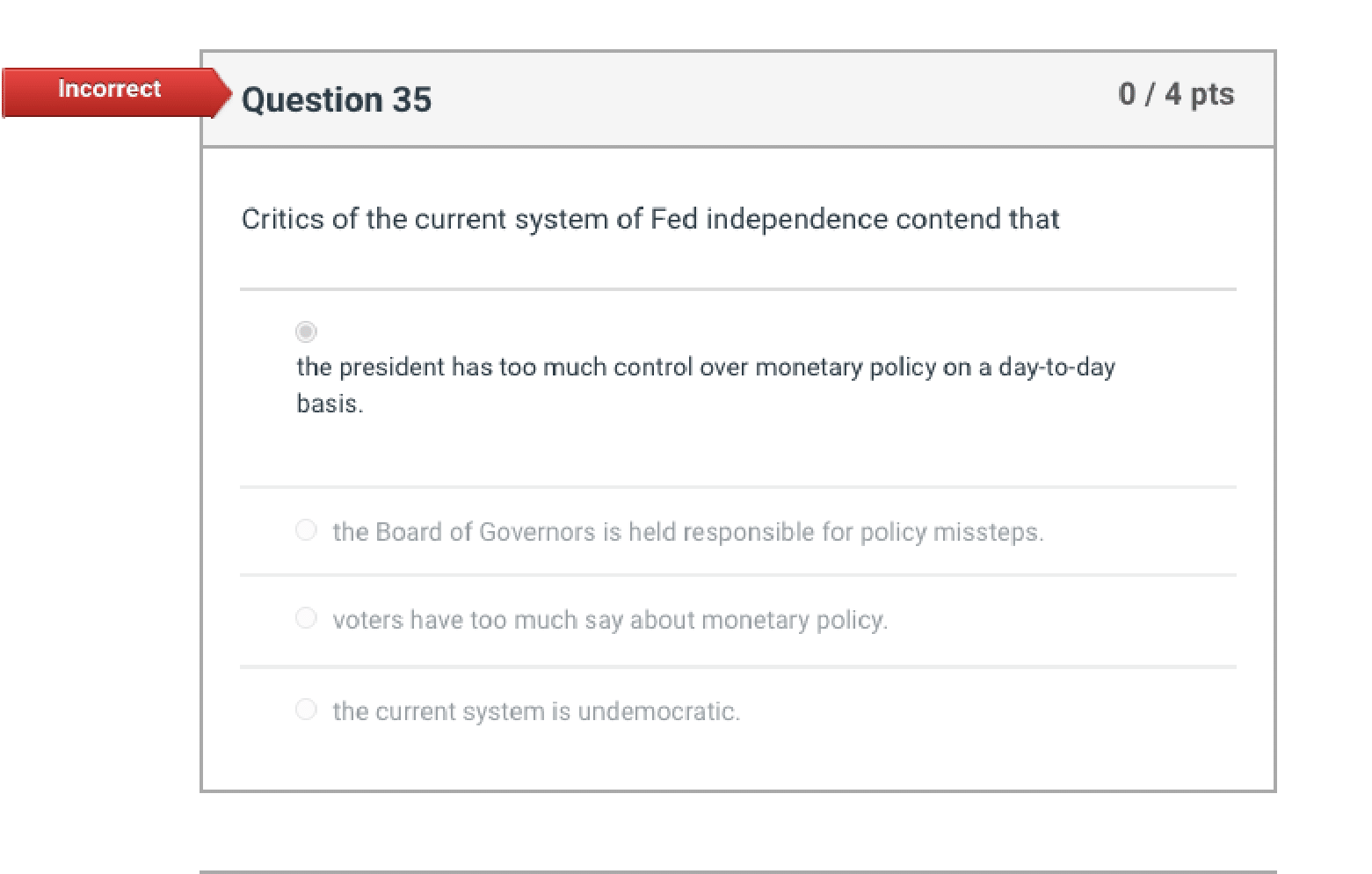1372x874 pixels.
Task: Click the filled radio indicator next to chosen answer
Action: (306, 331)
